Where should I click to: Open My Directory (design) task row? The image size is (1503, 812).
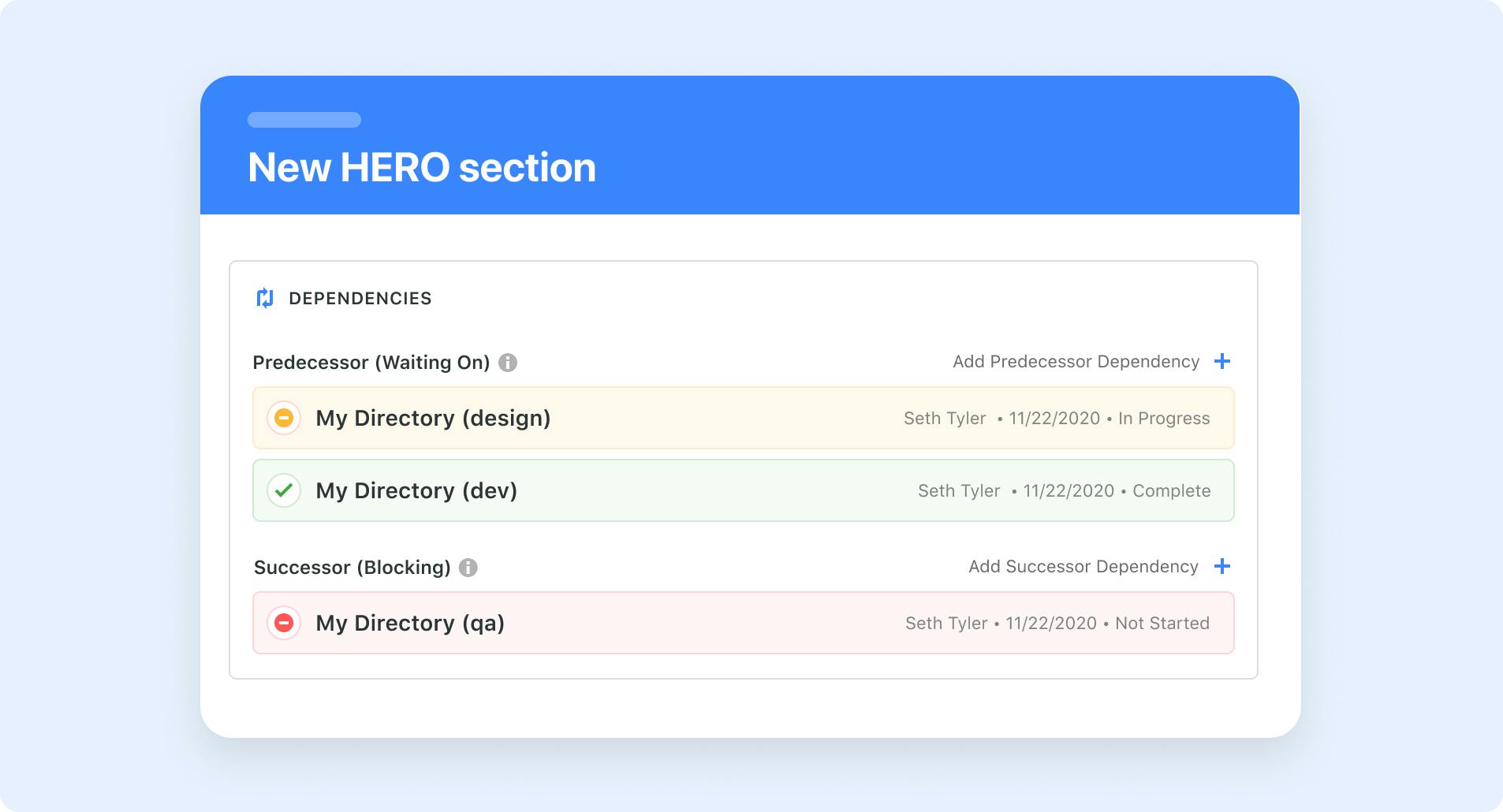pos(744,418)
